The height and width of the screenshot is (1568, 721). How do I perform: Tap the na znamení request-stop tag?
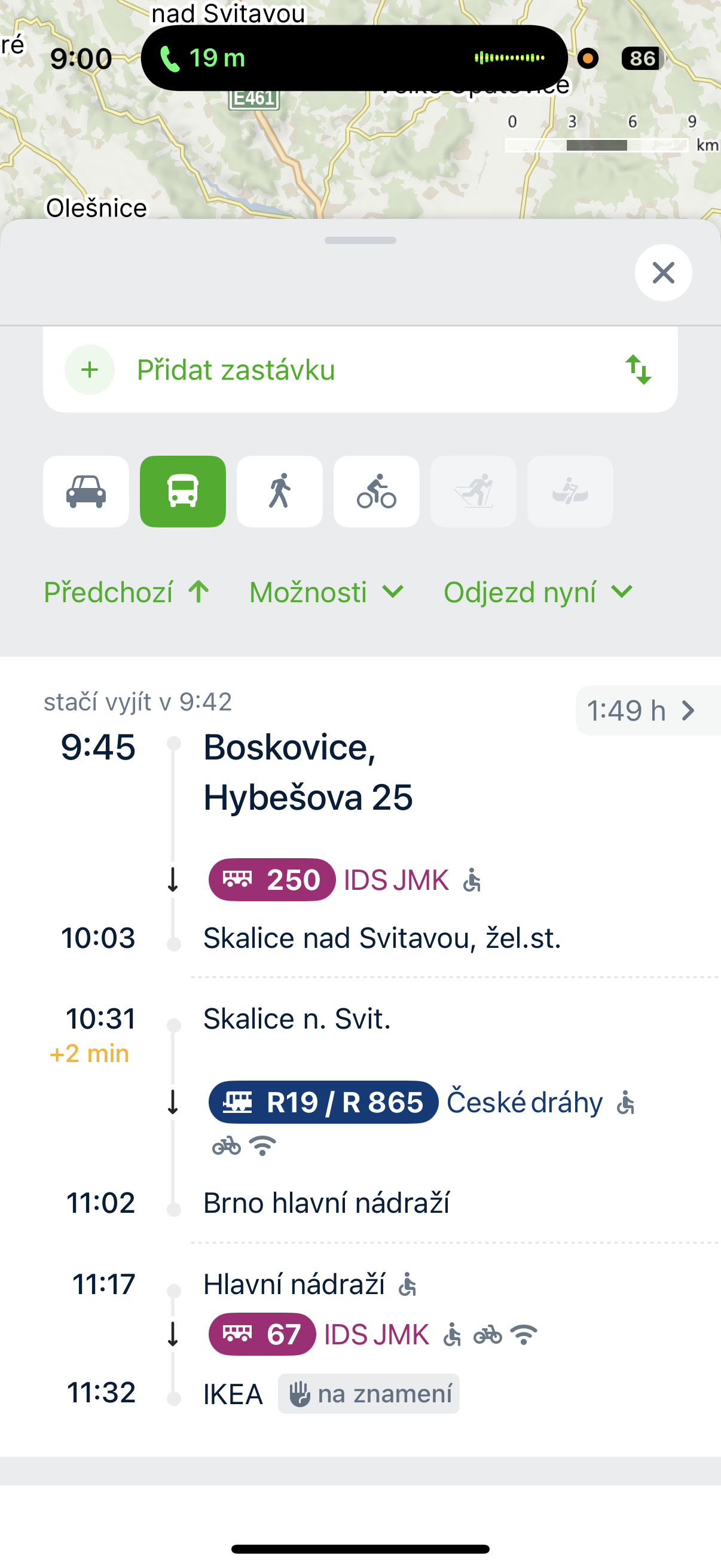pos(369,1394)
